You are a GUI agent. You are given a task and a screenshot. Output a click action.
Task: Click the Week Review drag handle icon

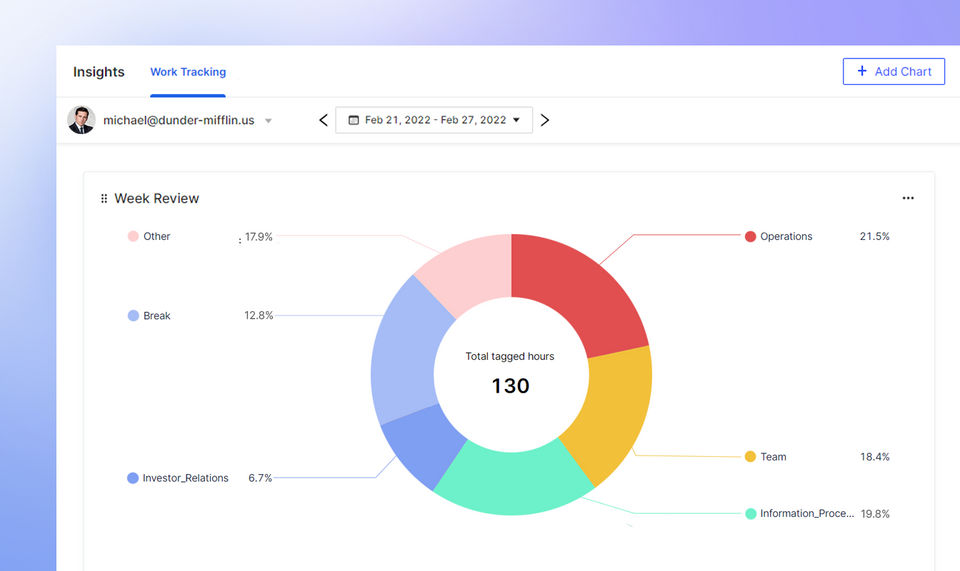[104, 199]
